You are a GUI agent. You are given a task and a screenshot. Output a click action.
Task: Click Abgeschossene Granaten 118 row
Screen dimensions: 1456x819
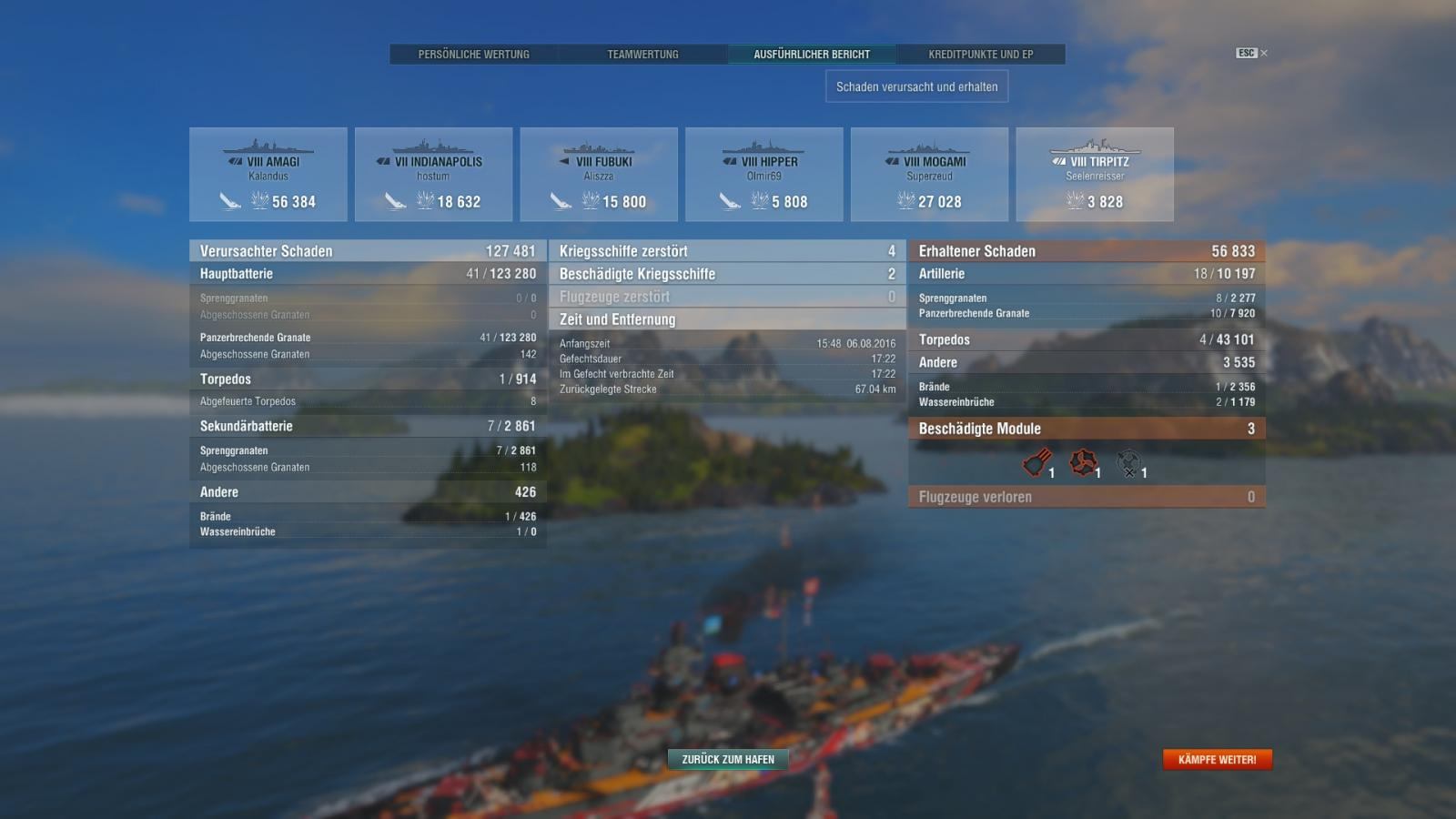pos(368,468)
